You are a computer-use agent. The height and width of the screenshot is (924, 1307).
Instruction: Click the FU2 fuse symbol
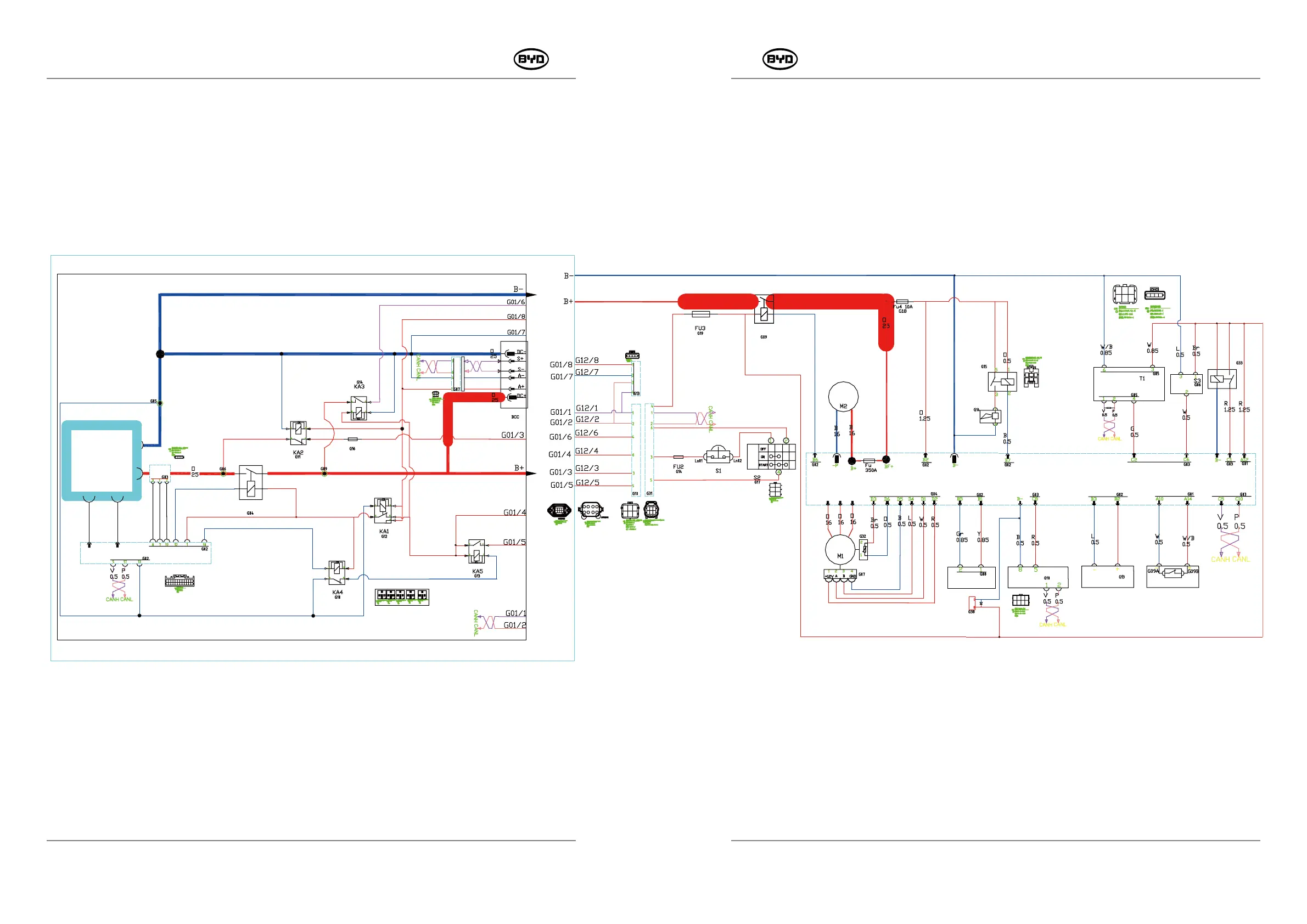(678, 457)
